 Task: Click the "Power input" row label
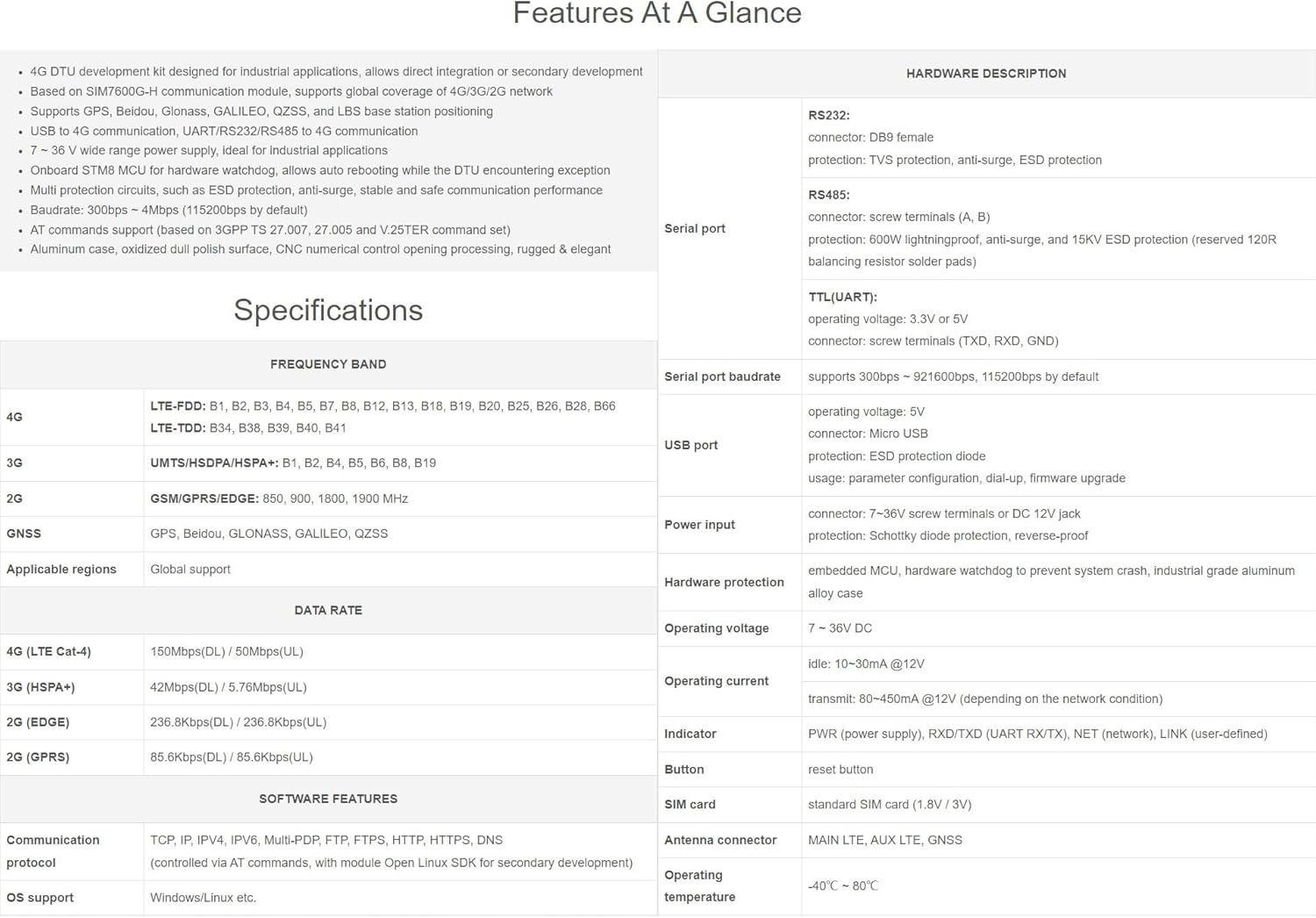coord(700,525)
